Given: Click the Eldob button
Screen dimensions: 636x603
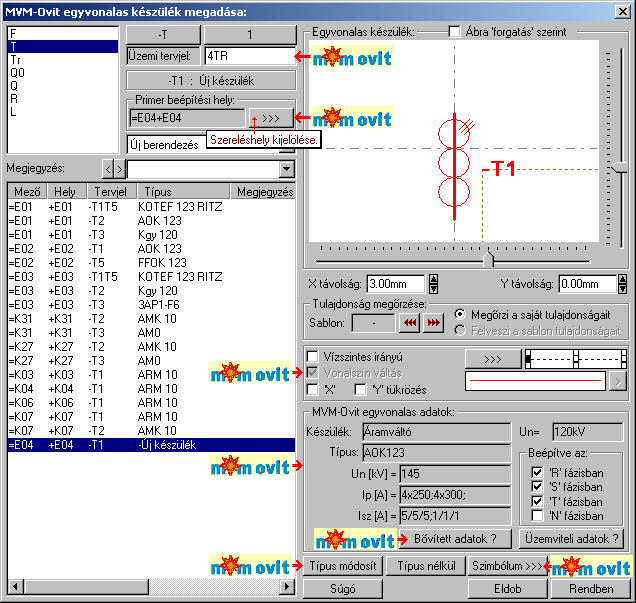Looking at the screenshot, I should pos(507,589).
